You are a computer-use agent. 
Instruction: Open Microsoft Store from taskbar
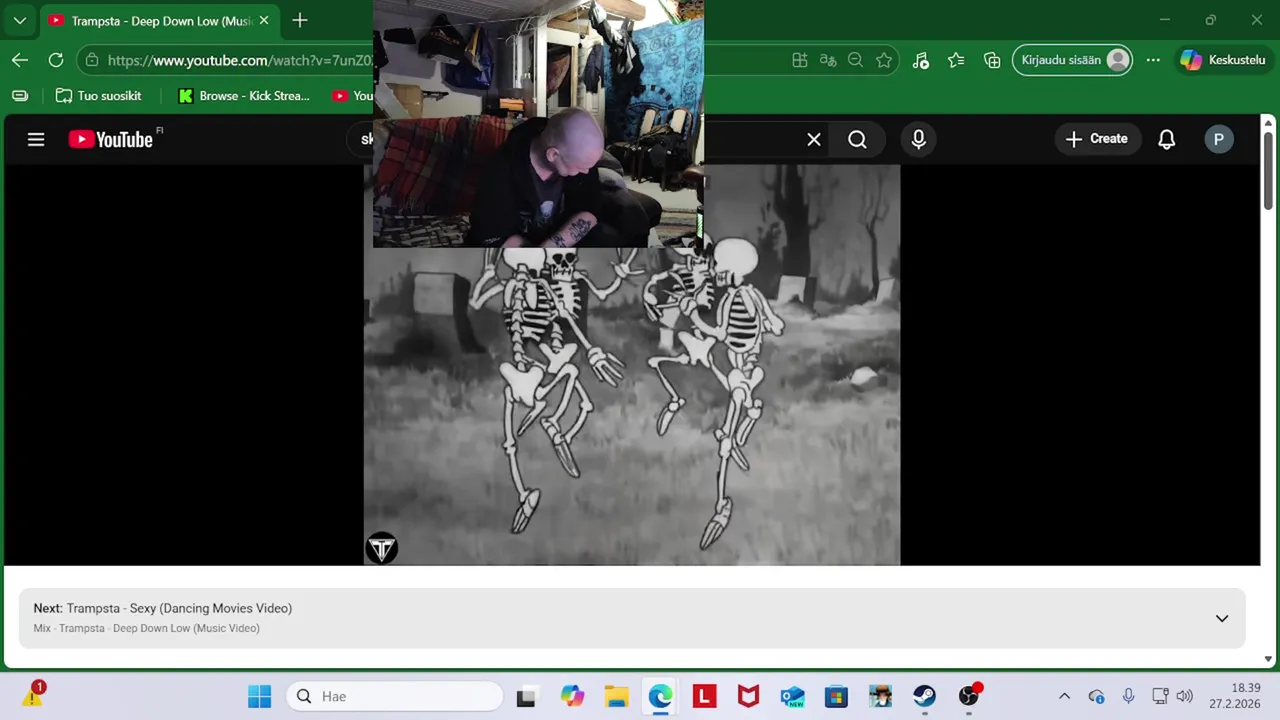point(836,696)
